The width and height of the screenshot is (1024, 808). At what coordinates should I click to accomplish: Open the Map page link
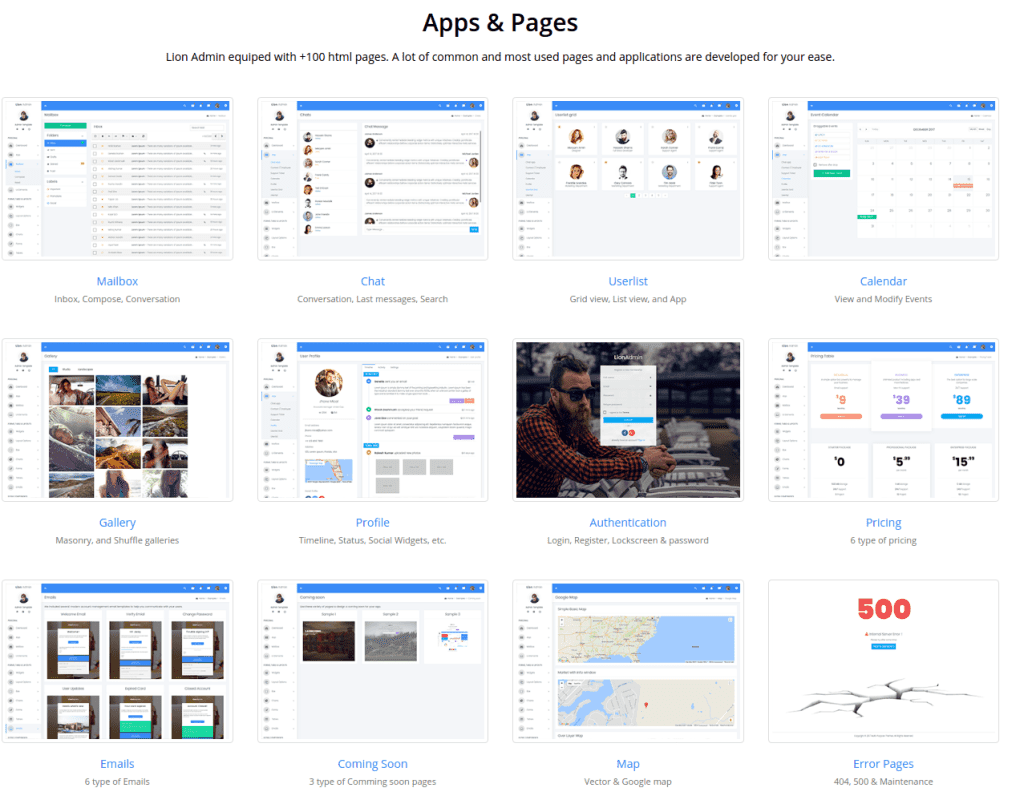click(628, 764)
